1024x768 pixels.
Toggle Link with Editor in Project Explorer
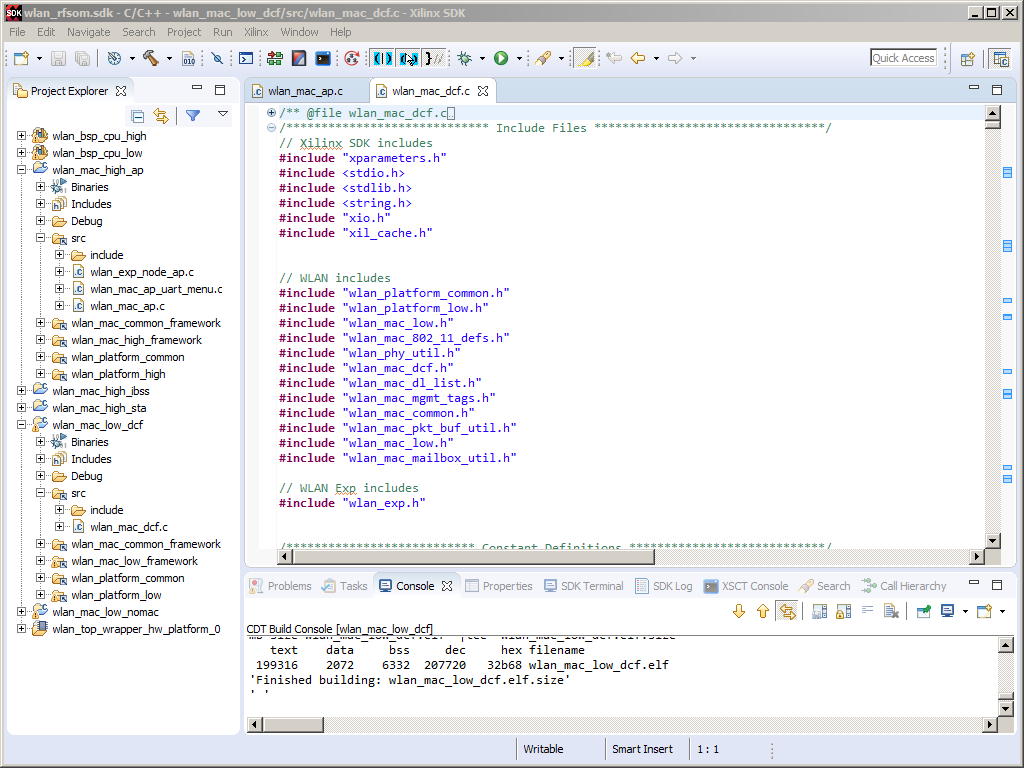pyautogui.click(x=161, y=116)
